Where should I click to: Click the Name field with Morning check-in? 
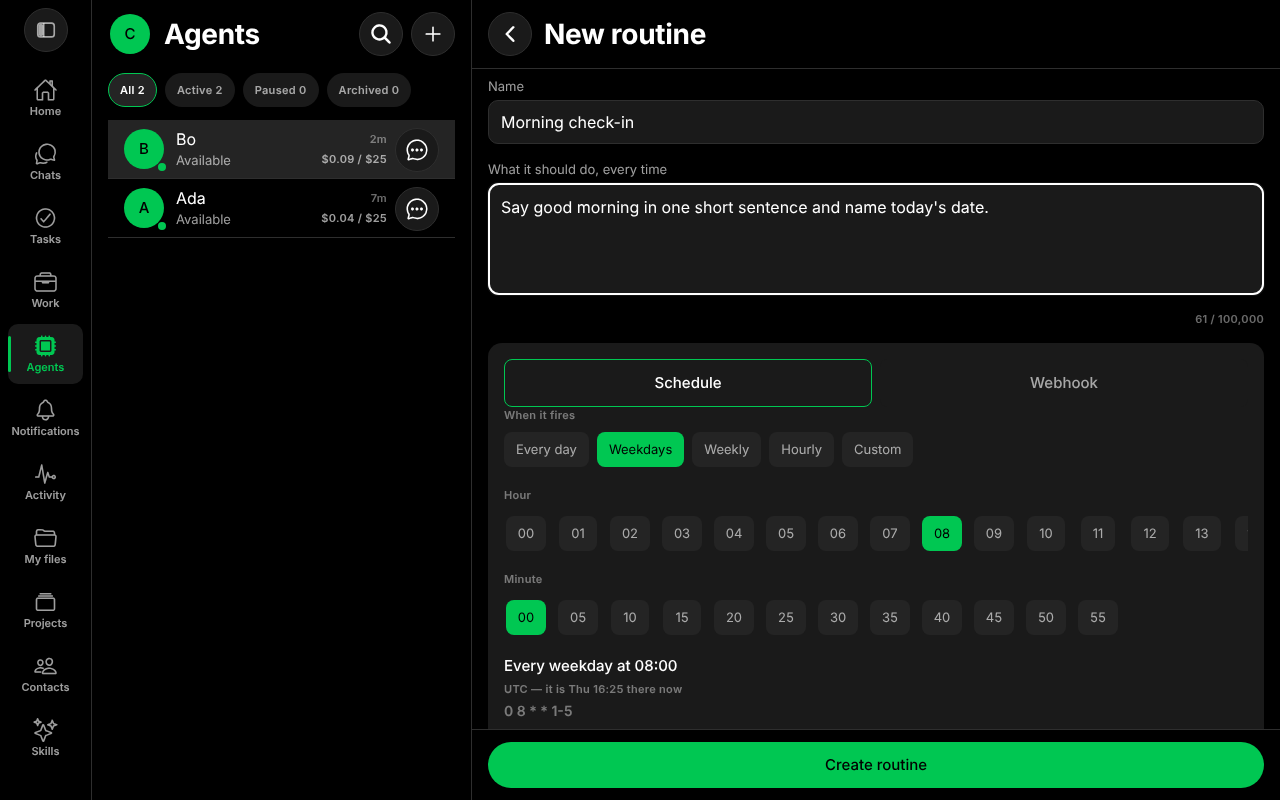tap(876, 122)
